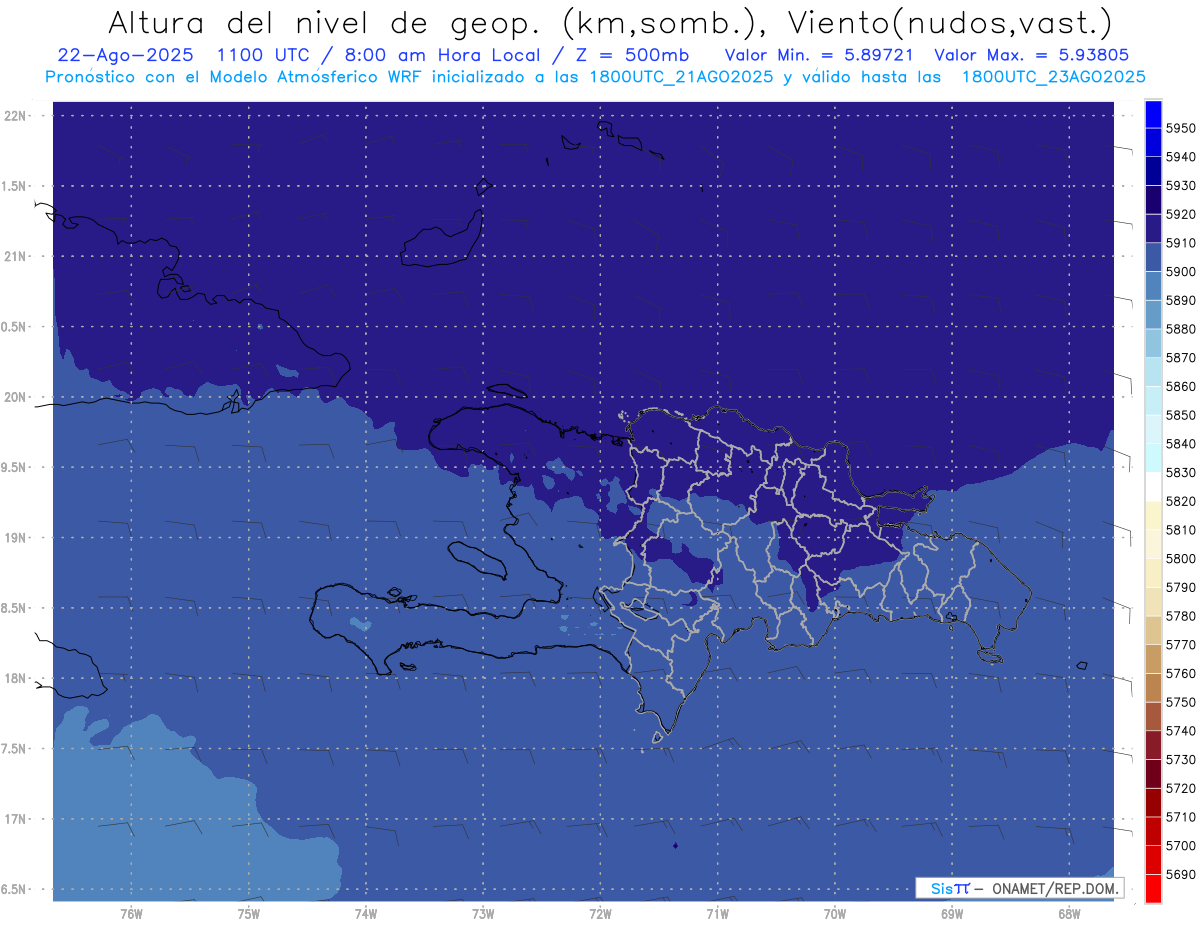Click the '22N' latitude axis label
1200x927 pixels.
[15, 115]
